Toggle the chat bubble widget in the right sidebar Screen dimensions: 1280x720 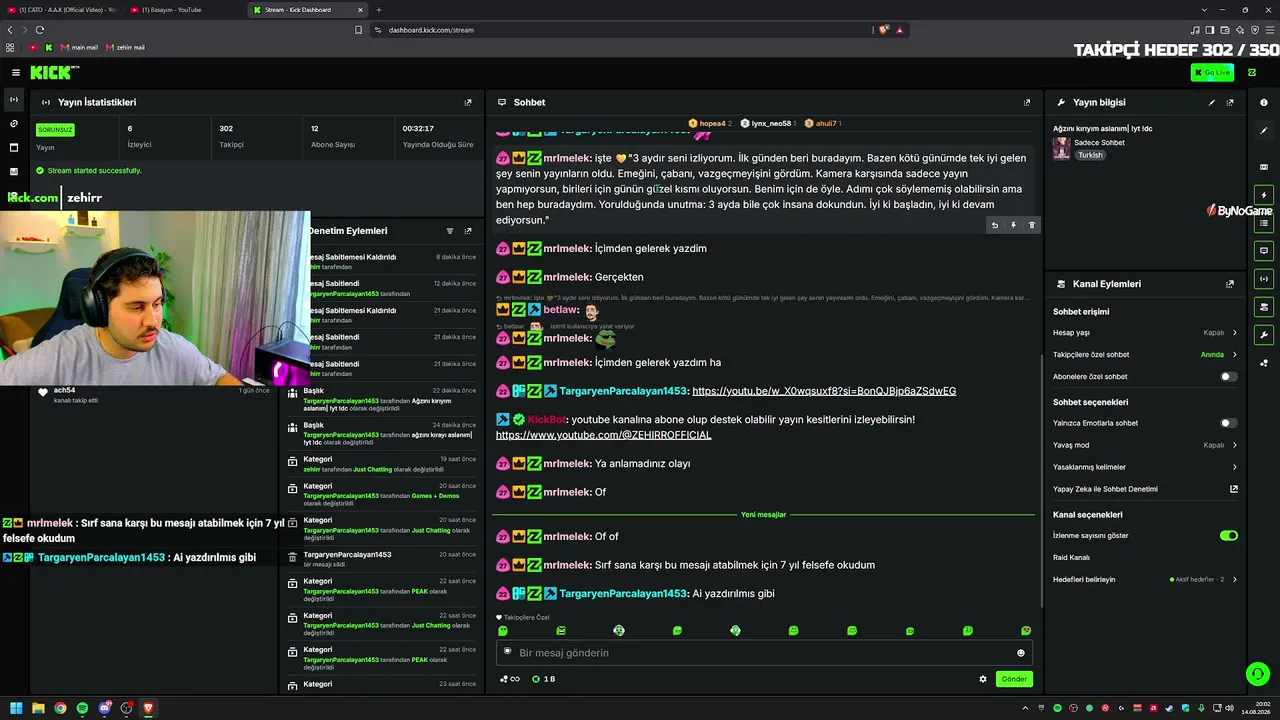1264,251
